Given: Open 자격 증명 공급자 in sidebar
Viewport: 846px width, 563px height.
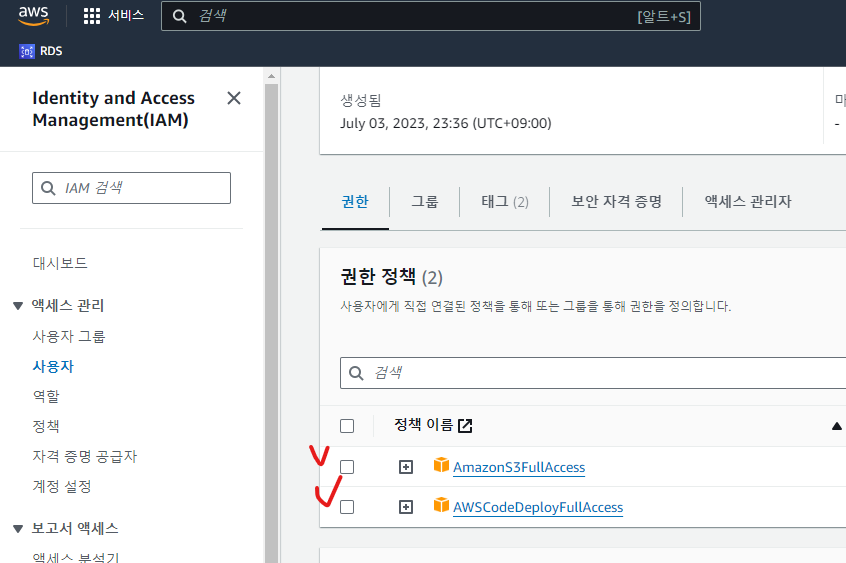Looking at the screenshot, I should [85, 457].
